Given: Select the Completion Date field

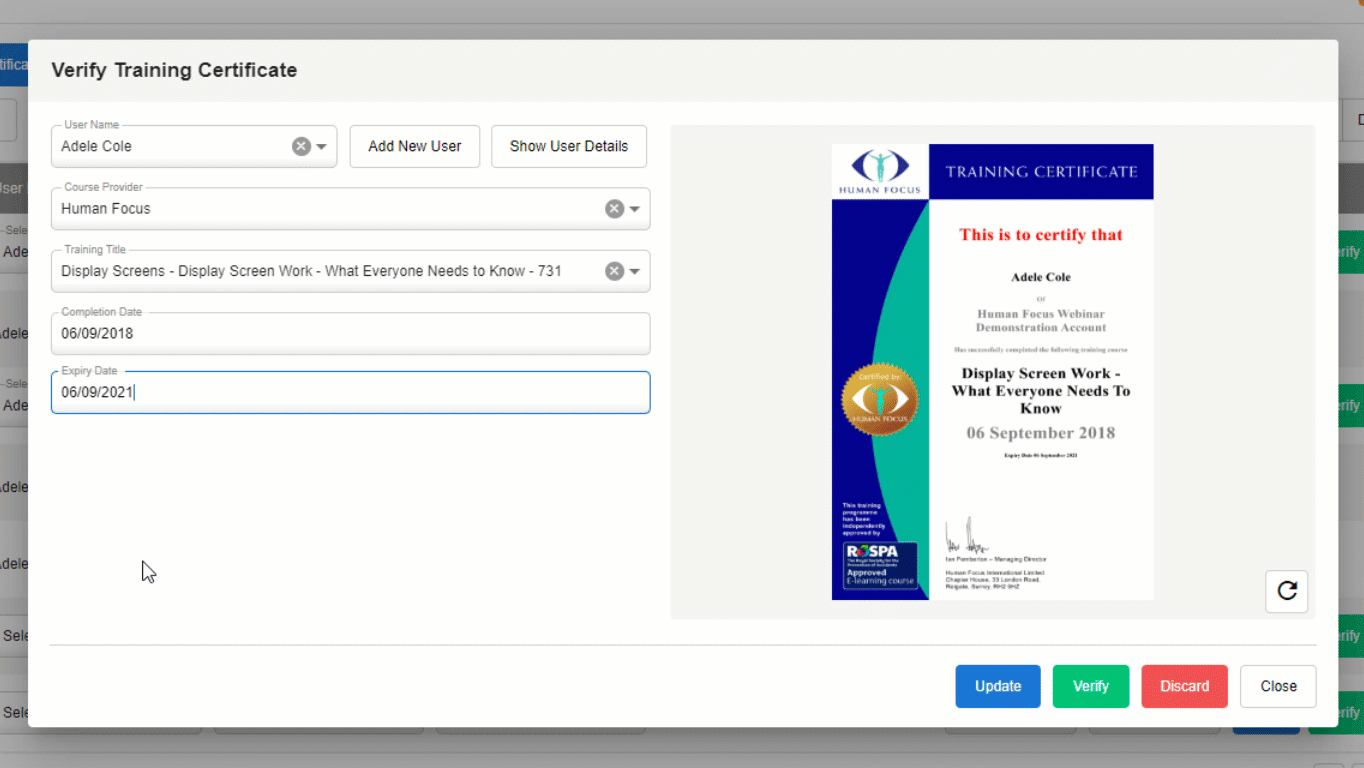Looking at the screenshot, I should tap(350, 333).
